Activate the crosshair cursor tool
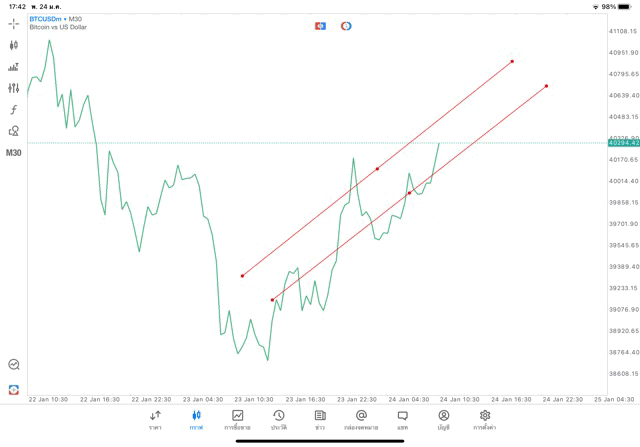Viewport: 640px width, 447px height. pyautogui.click(x=14, y=23)
